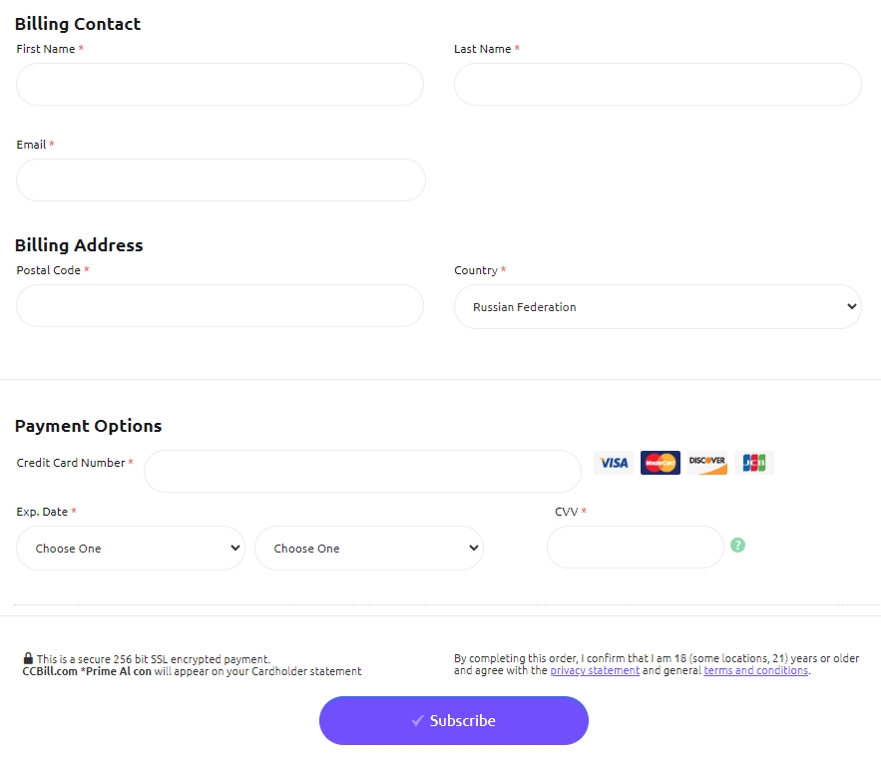Open the second Exp. Date Choose One dropdown
This screenshot has height=757, width=881.
pyautogui.click(x=369, y=548)
